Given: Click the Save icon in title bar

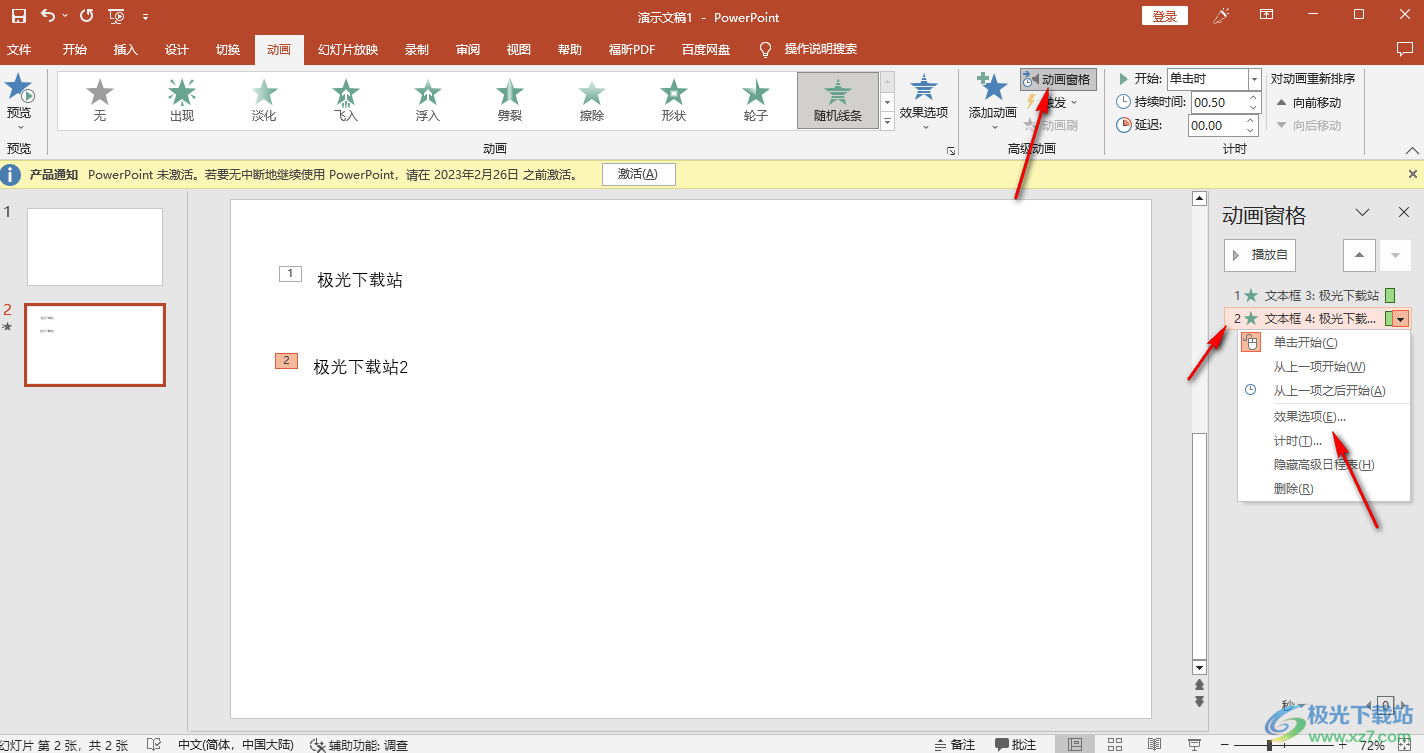Looking at the screenshot, I should pos(19,16).
